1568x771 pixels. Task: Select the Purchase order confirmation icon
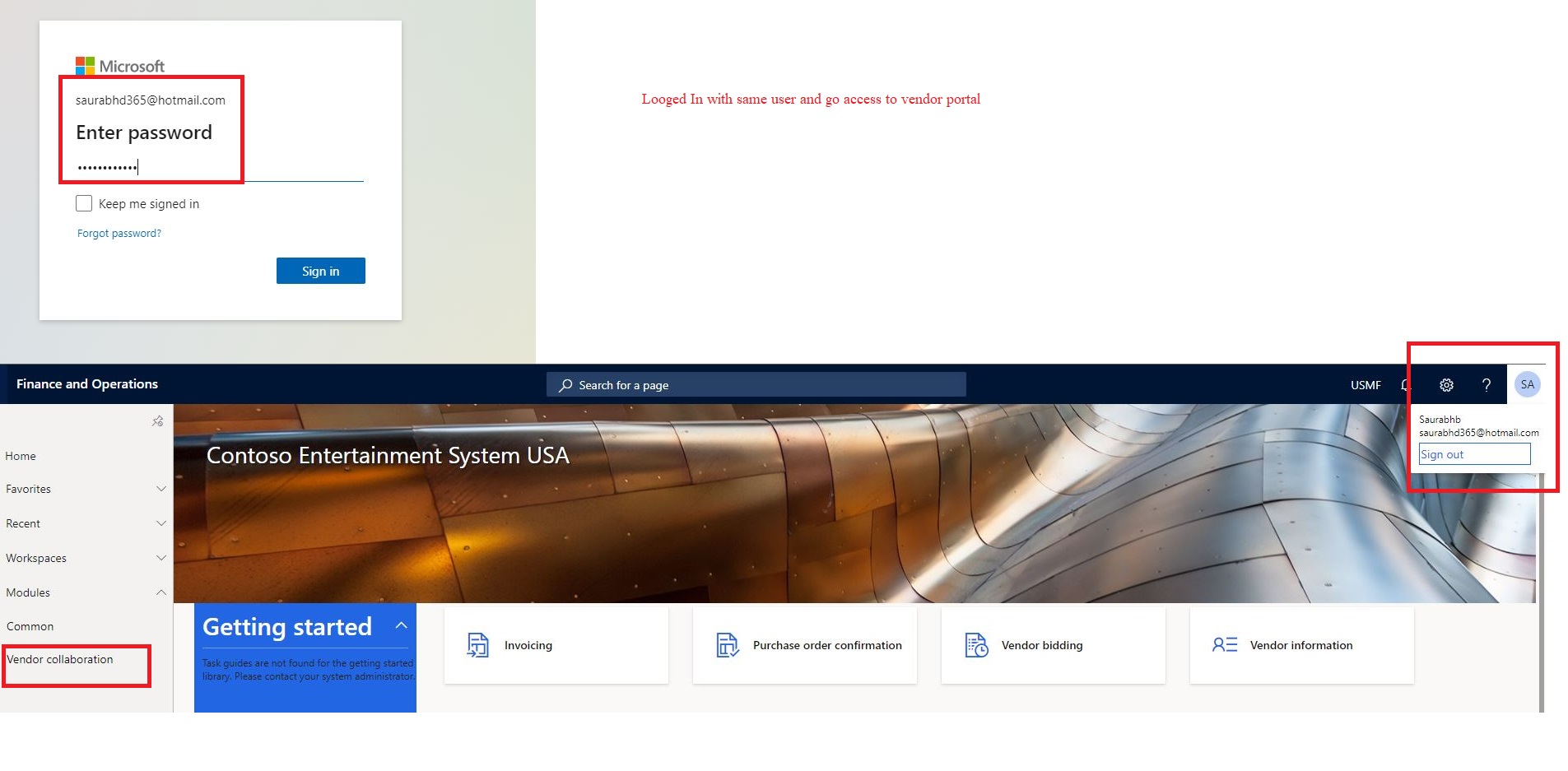pos(727,645)
